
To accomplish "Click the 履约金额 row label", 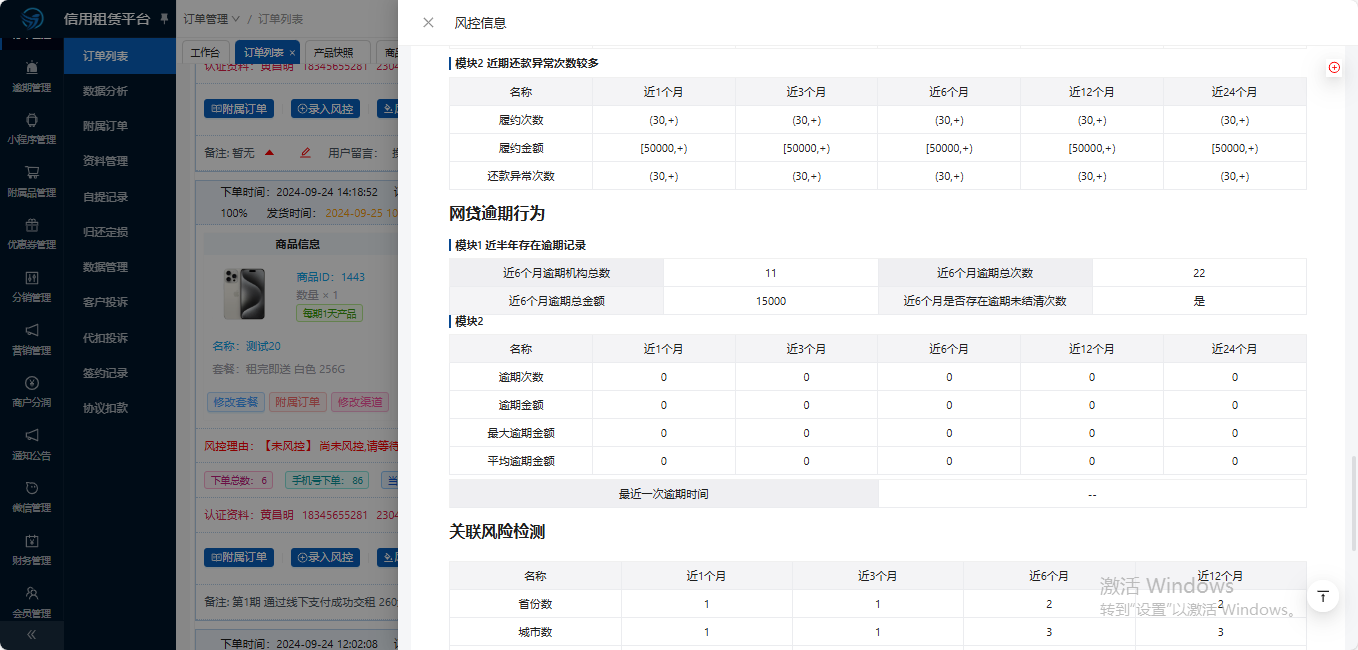I will pos(521,148).
